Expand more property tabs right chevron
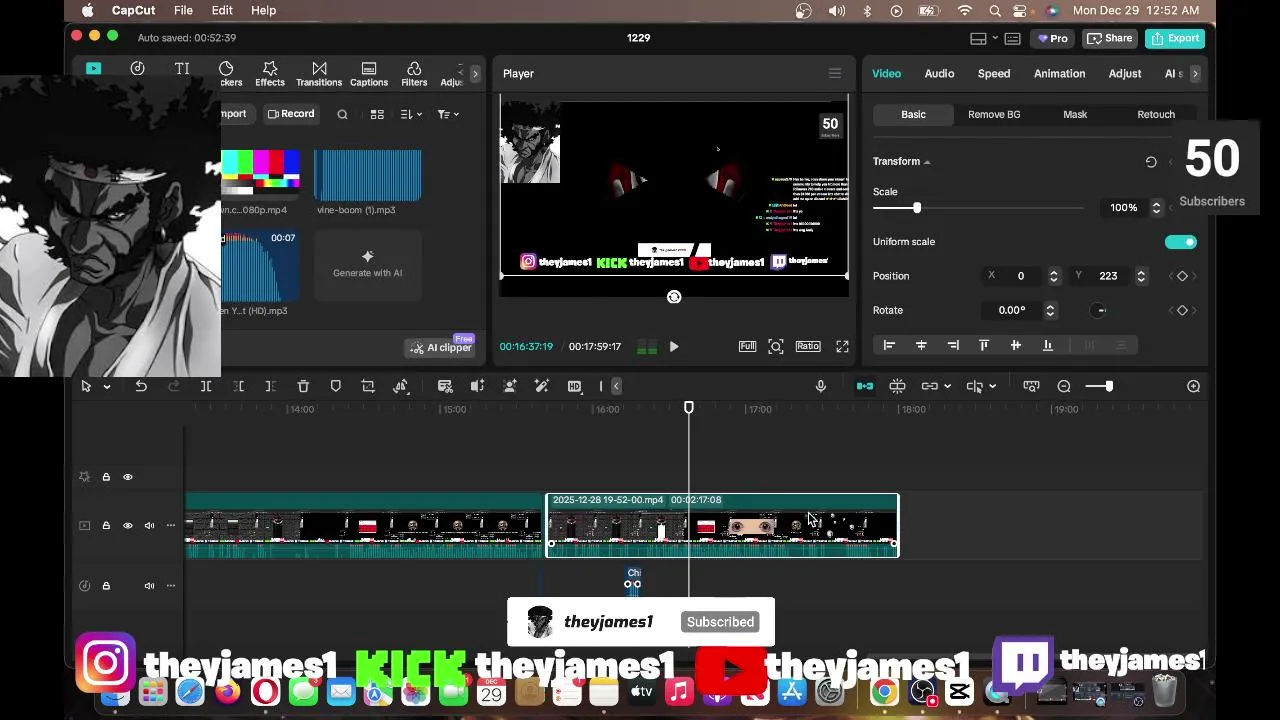Screen dimensions: 1280x720 coord(1194,74)
